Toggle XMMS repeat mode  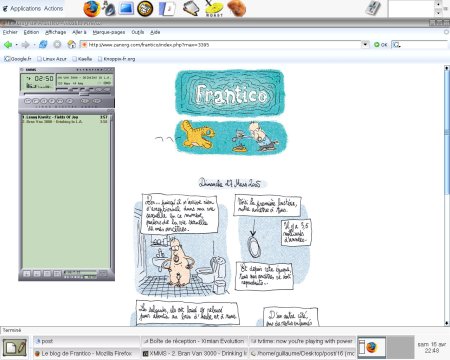[97, 101]
